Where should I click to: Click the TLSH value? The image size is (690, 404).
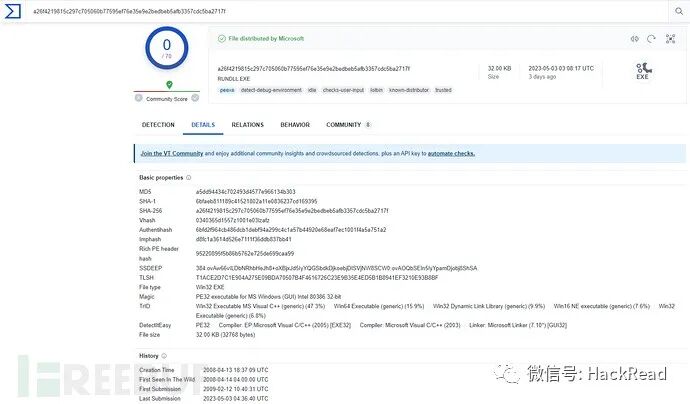317,278
